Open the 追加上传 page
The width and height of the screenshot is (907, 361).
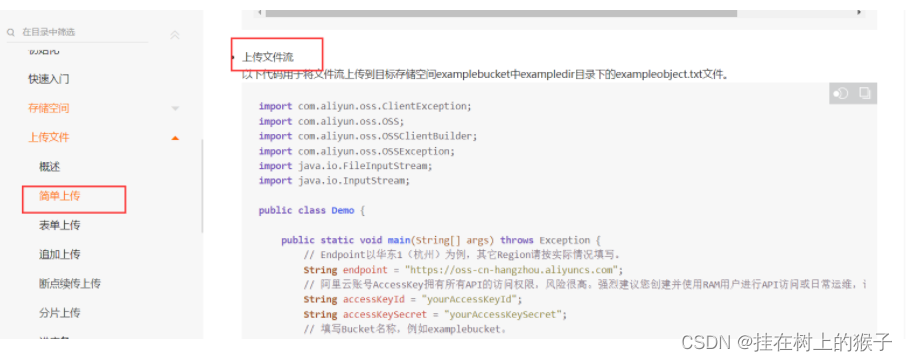tap(60, 255)
